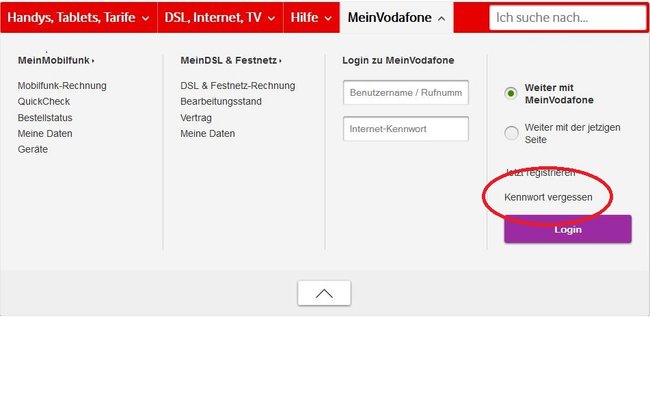
Task: Open Geräte link
Action: coord(33,149)
